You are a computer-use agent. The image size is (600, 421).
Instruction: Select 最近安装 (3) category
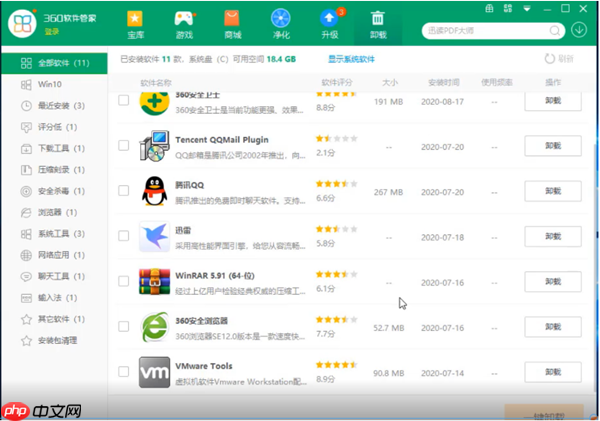coord(54,106)
